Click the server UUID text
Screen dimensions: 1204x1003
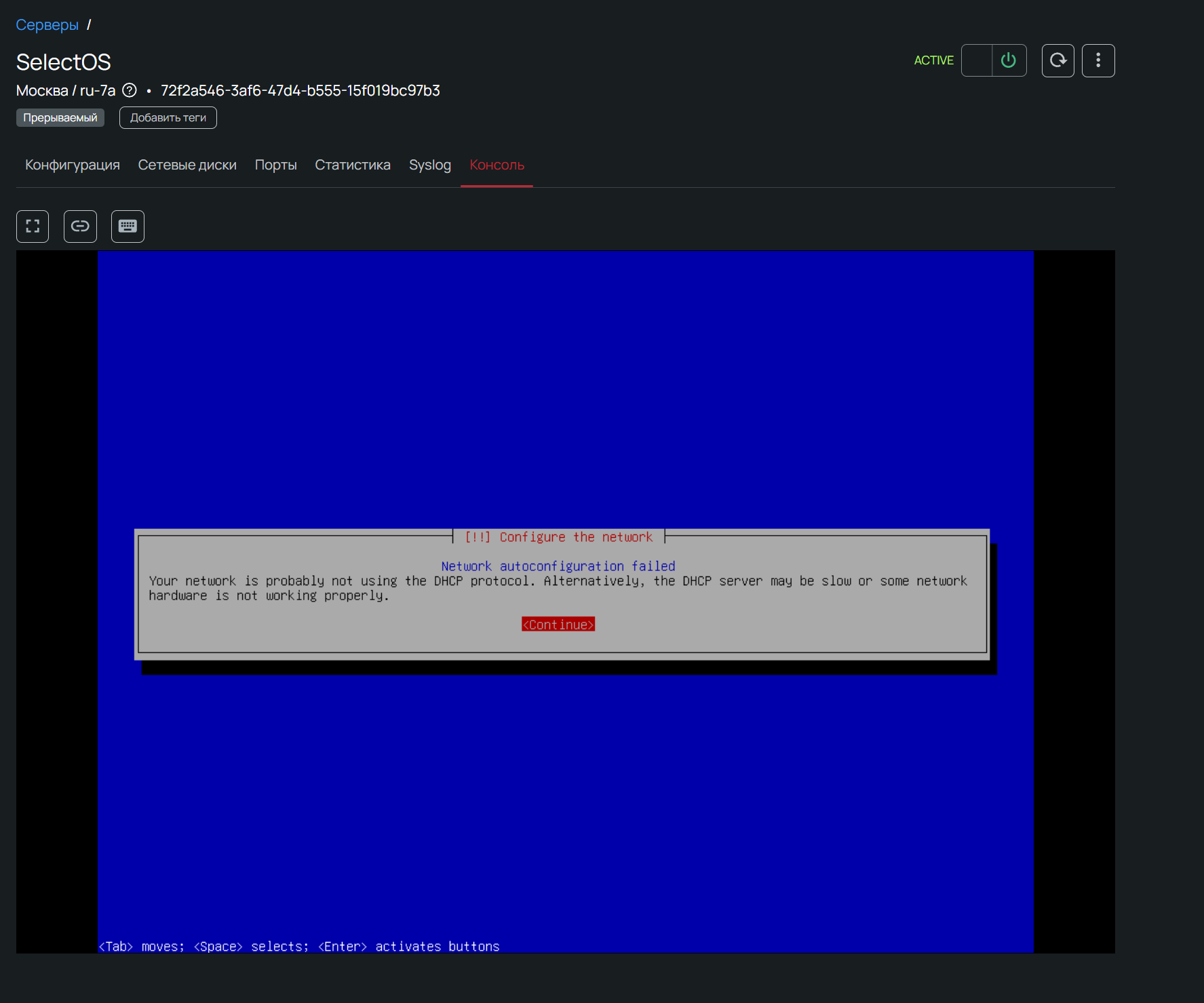300,90
